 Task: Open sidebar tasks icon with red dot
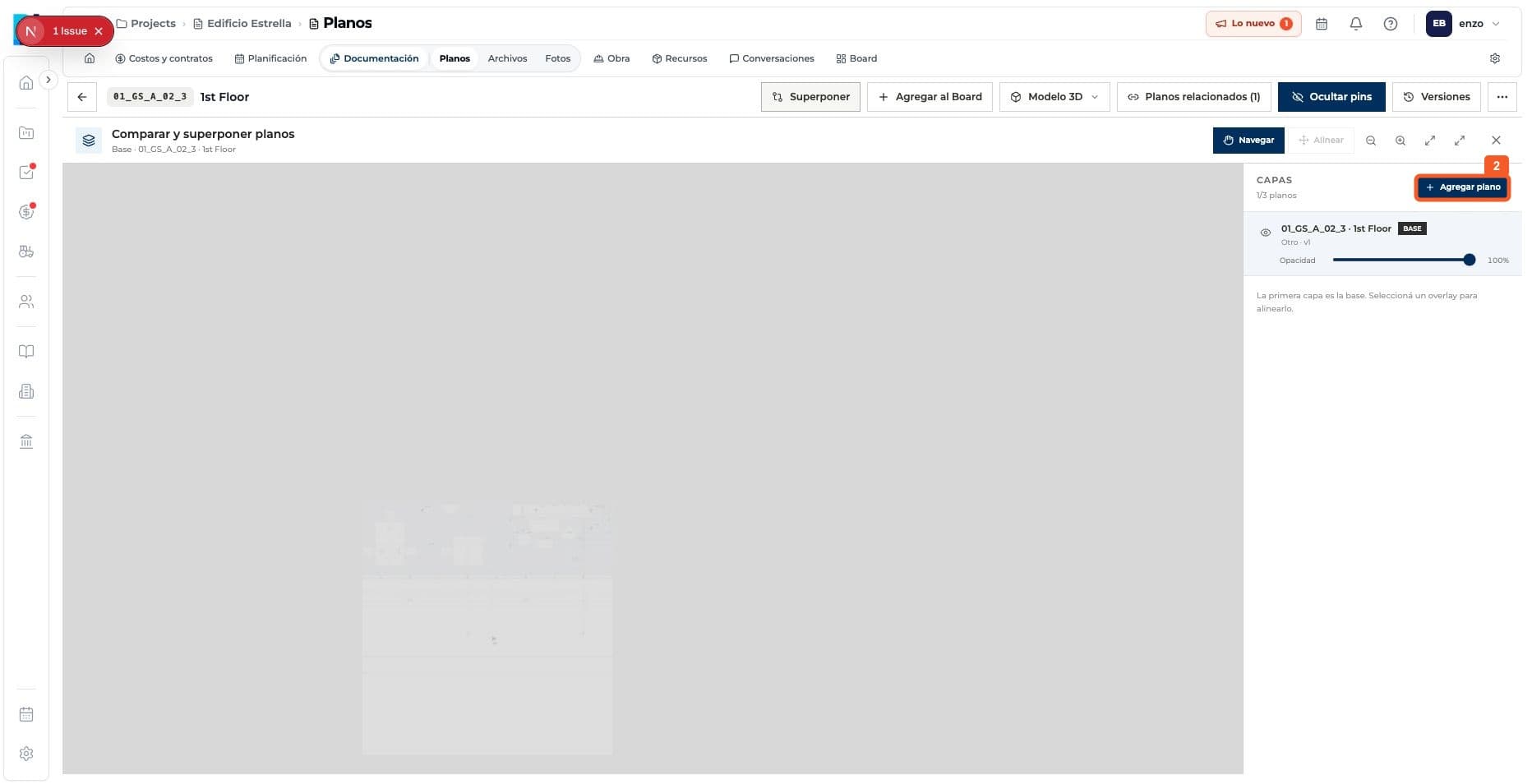(26, 173)
